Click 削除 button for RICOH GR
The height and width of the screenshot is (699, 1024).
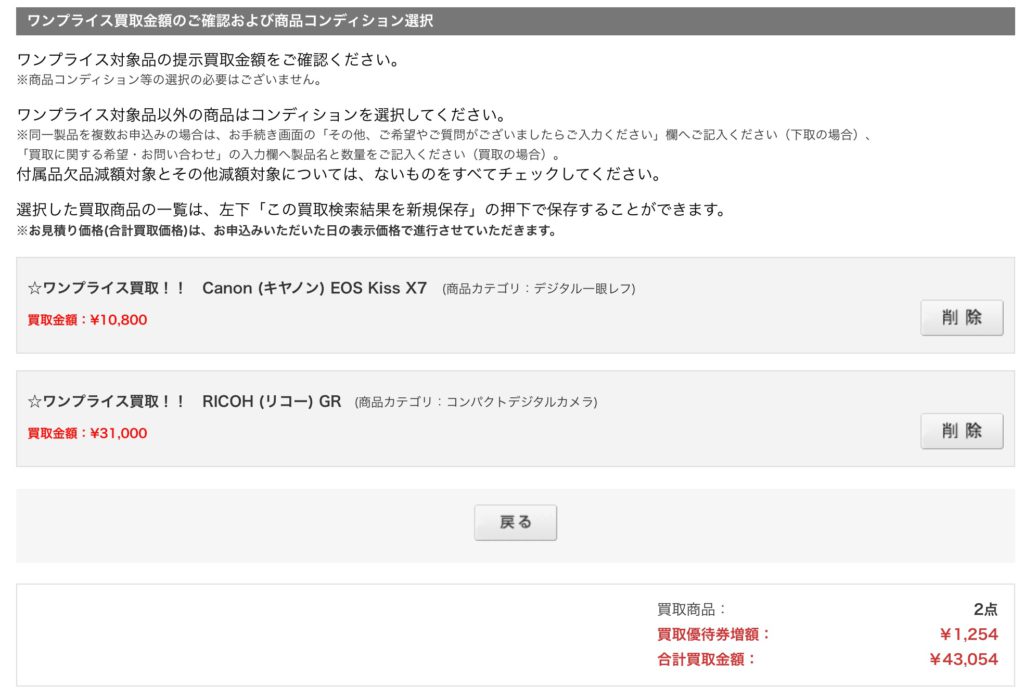coord(961,431)
